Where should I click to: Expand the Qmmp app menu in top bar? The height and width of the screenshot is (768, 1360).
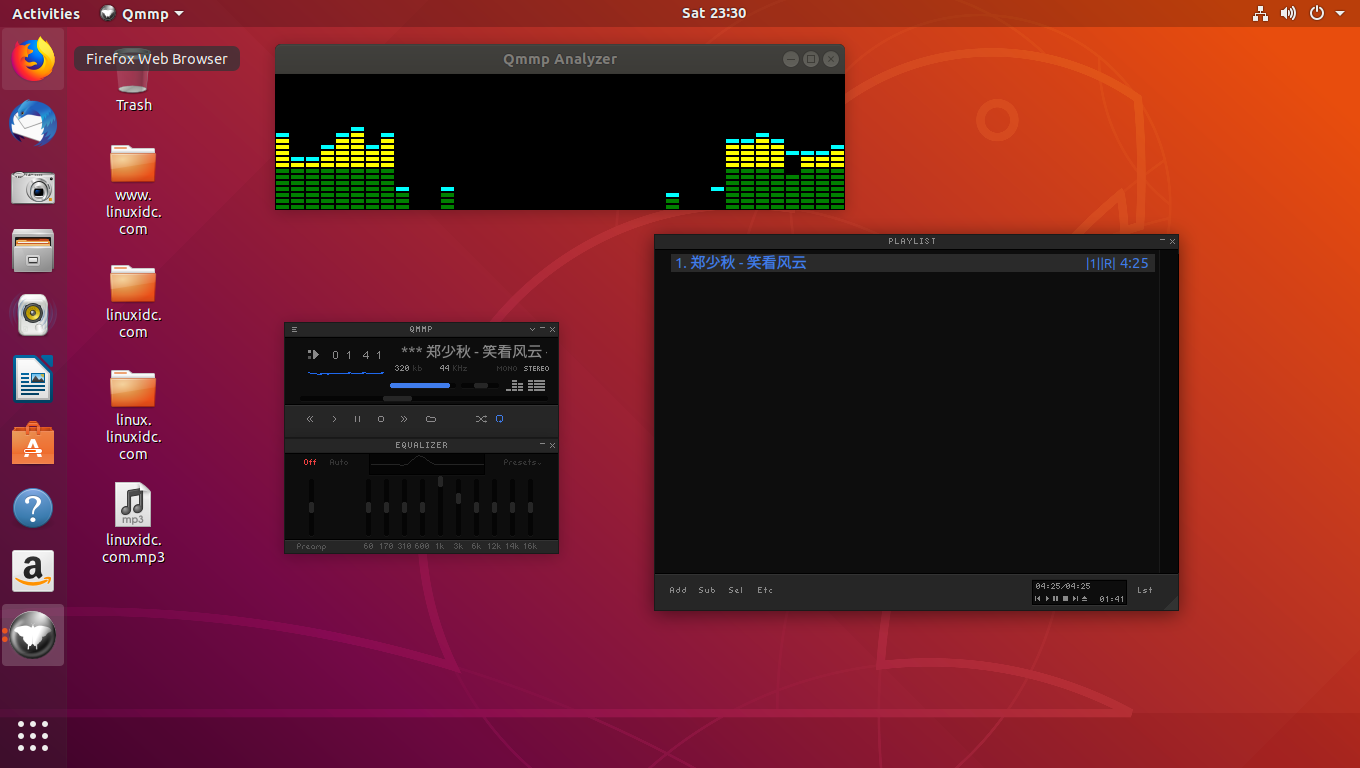click(x=143, y=14)
